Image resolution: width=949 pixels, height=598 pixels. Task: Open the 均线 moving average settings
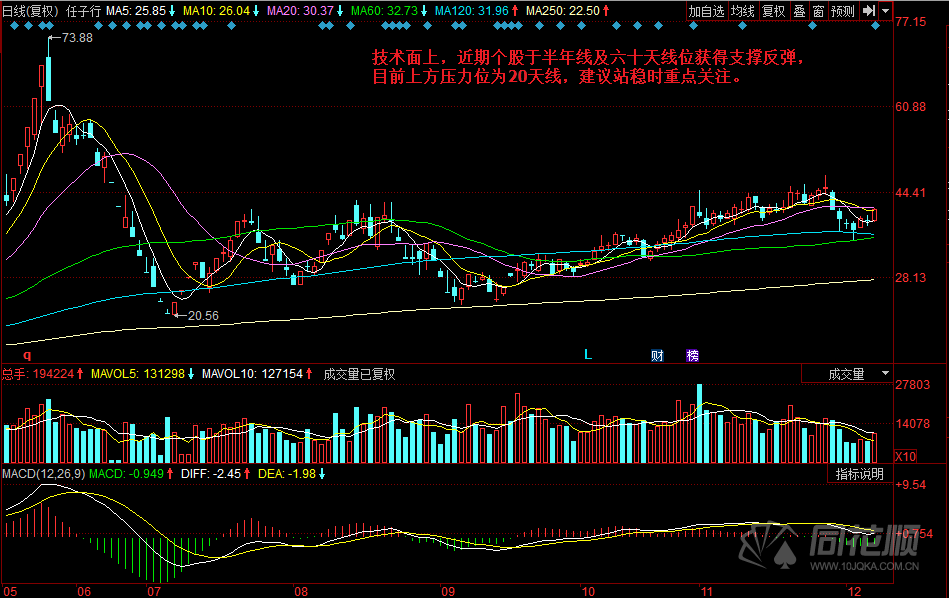point(742,11)
